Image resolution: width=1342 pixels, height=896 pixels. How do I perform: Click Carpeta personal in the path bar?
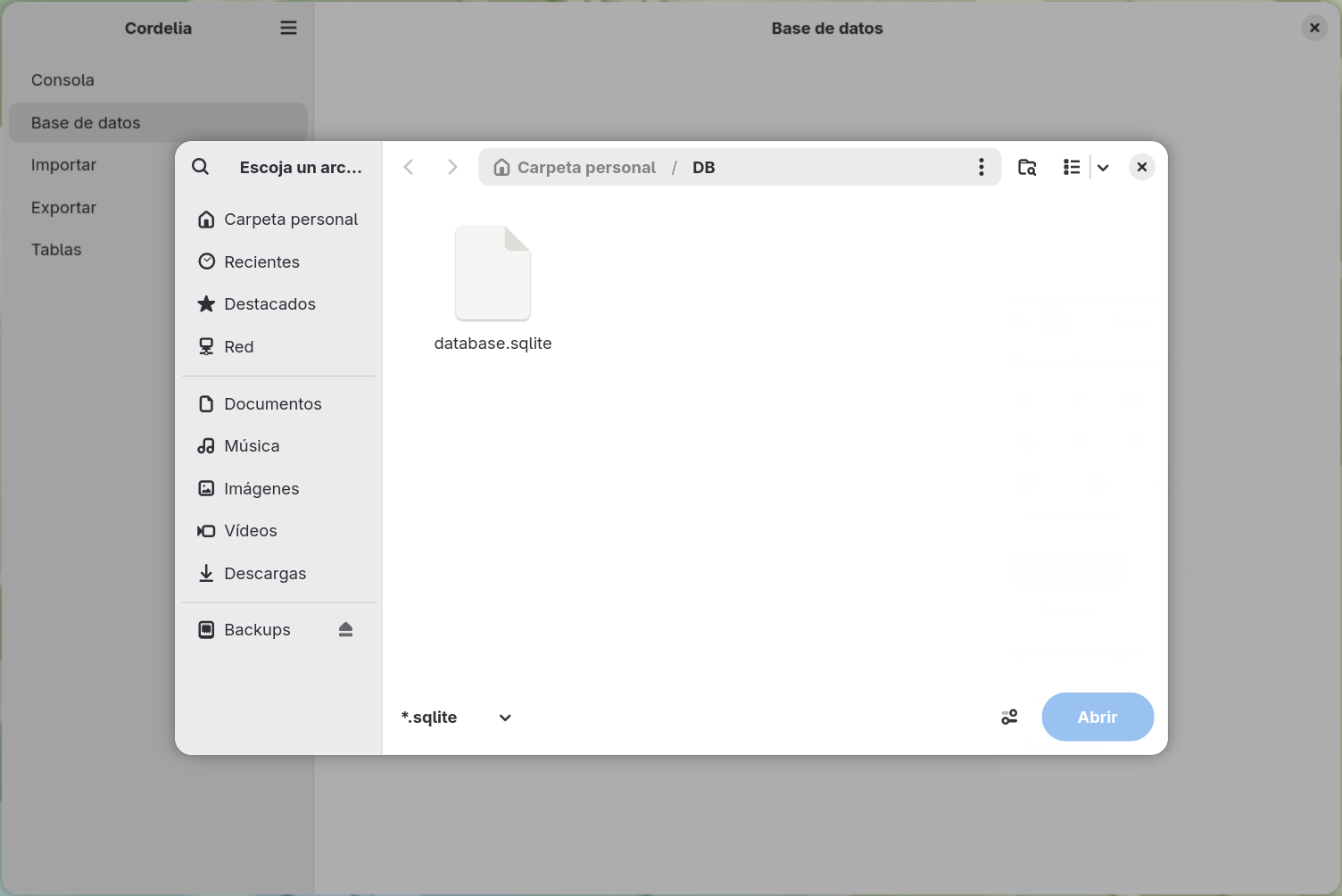point(576,167)
